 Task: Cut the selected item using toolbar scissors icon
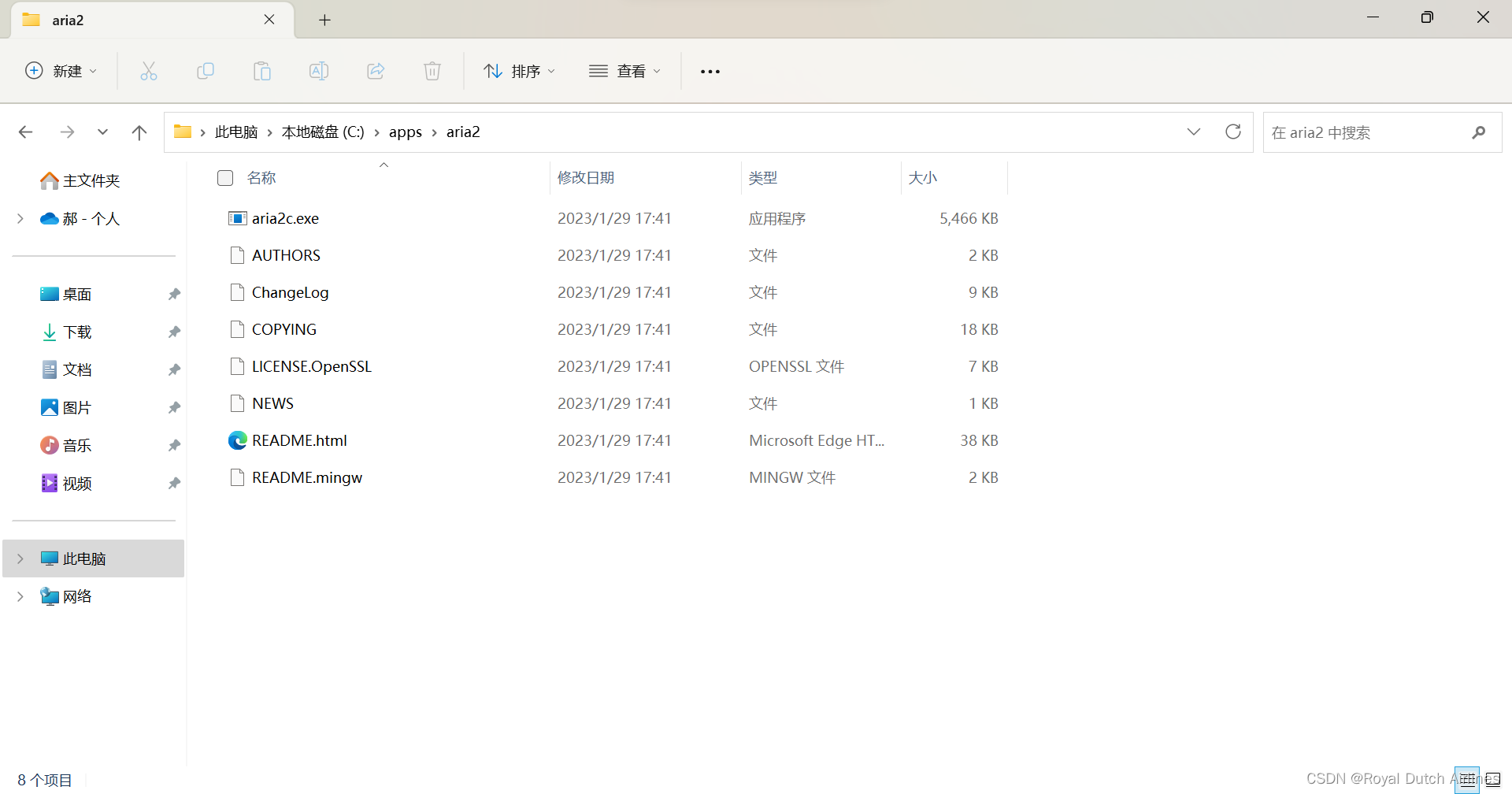[x=149, y=71]
